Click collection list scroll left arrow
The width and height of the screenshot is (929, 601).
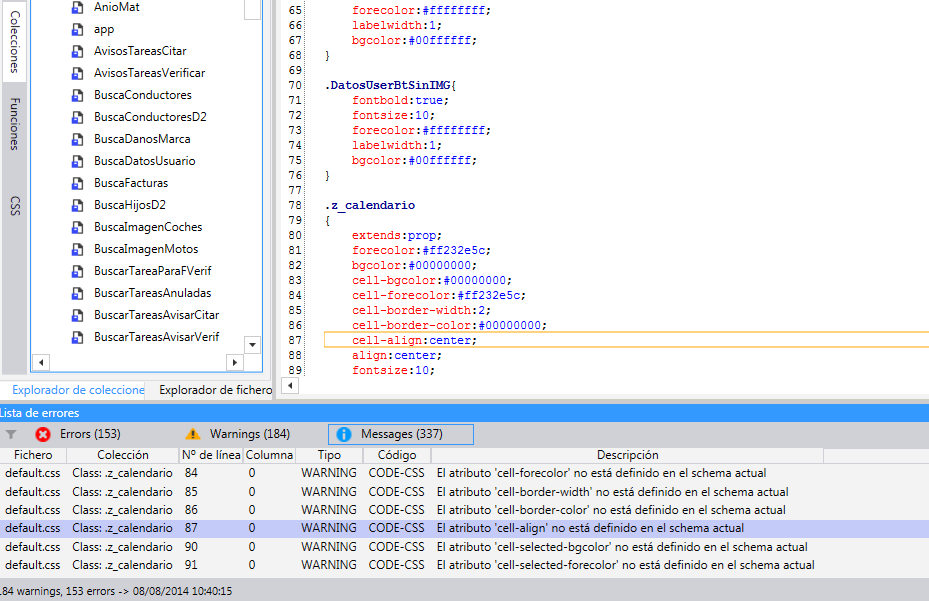pos(41,362)
